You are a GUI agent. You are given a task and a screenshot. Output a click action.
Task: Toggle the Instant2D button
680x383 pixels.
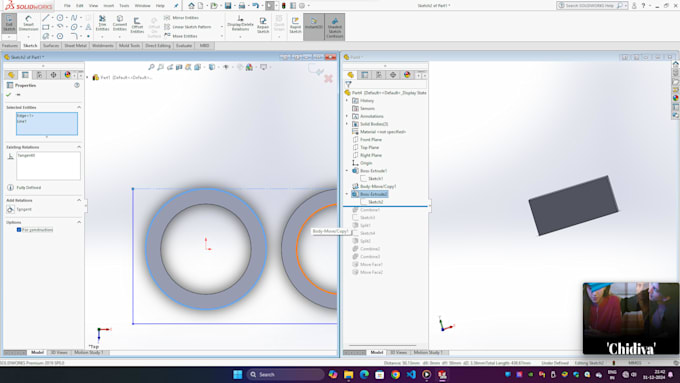314,26
